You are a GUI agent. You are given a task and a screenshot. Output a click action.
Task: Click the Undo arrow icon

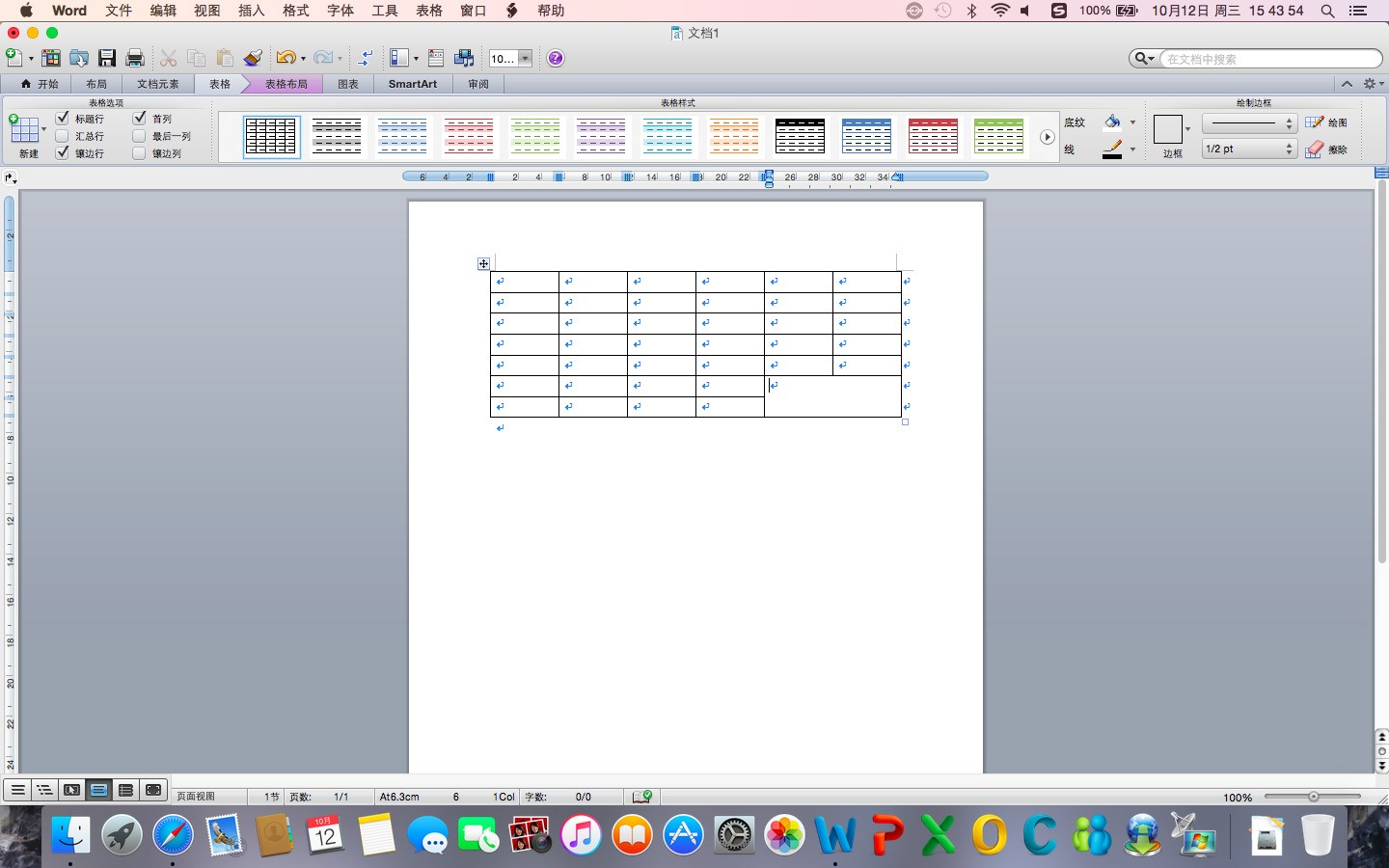tap(286, 58)
